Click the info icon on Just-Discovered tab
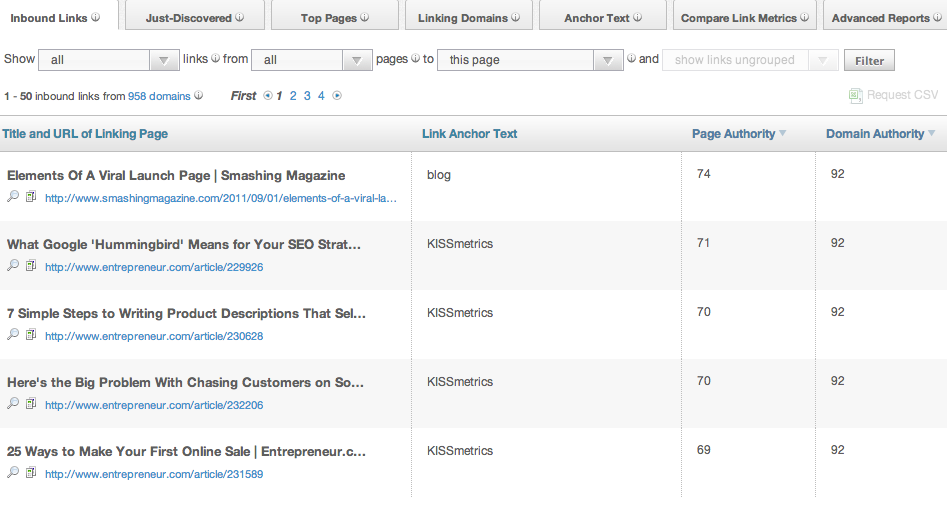 tap(240, 18)
